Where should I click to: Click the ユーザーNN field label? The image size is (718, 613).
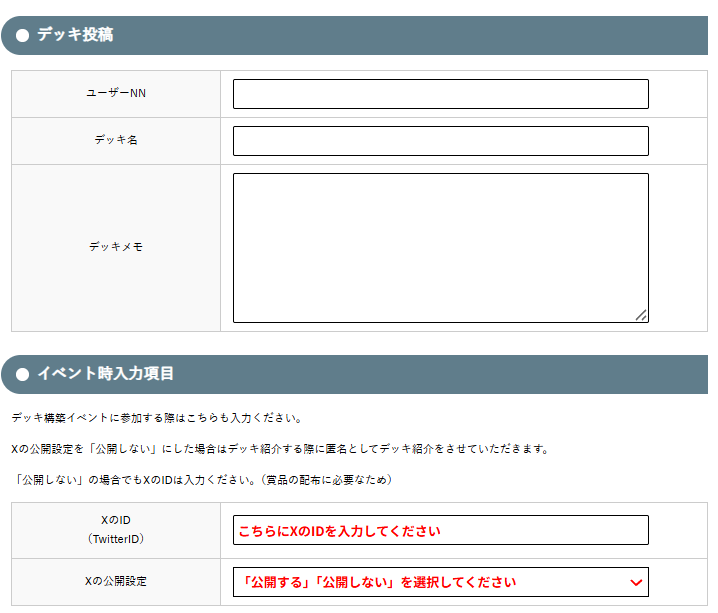click(116, 93)
